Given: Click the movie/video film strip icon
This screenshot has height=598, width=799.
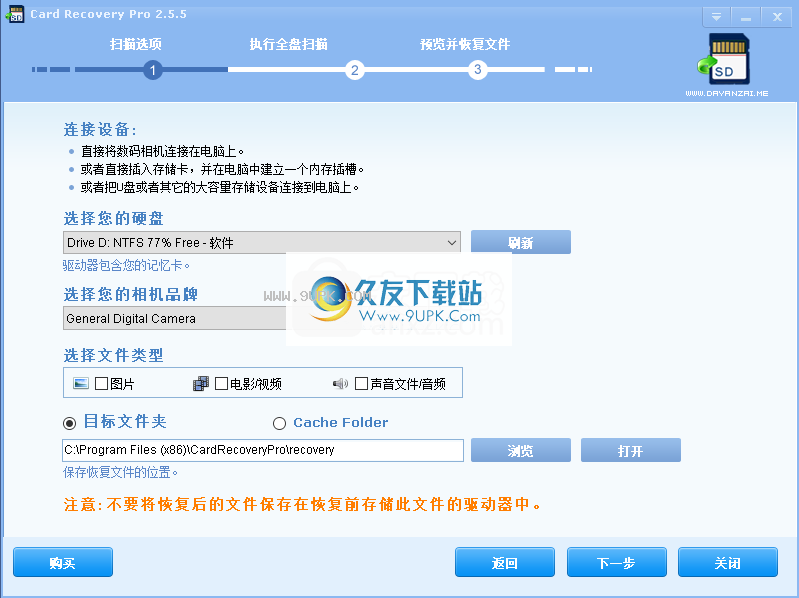Looking at the screenshot, I should (x=201, y=383).
